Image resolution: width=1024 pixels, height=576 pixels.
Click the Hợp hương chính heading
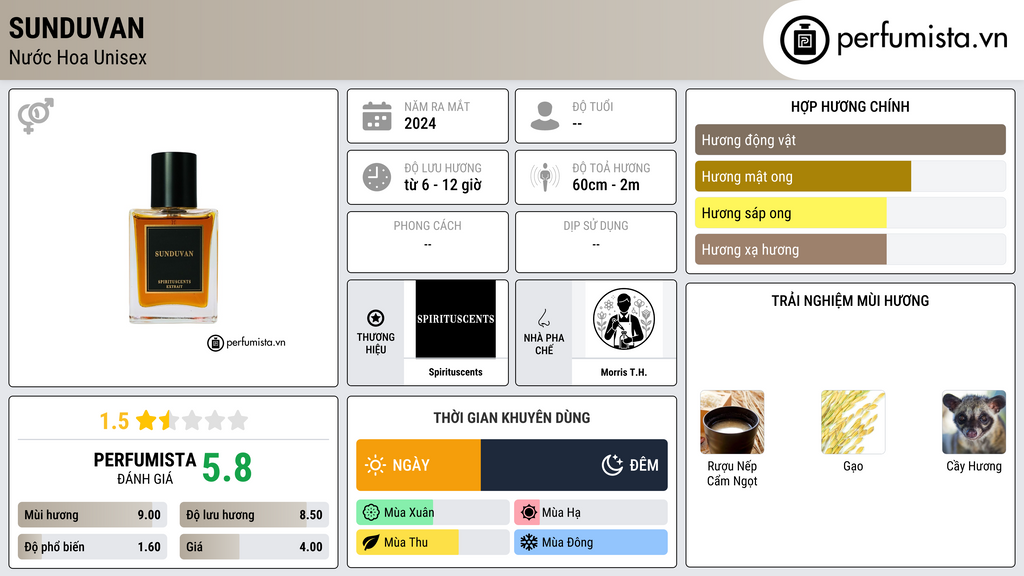[850, 106]
